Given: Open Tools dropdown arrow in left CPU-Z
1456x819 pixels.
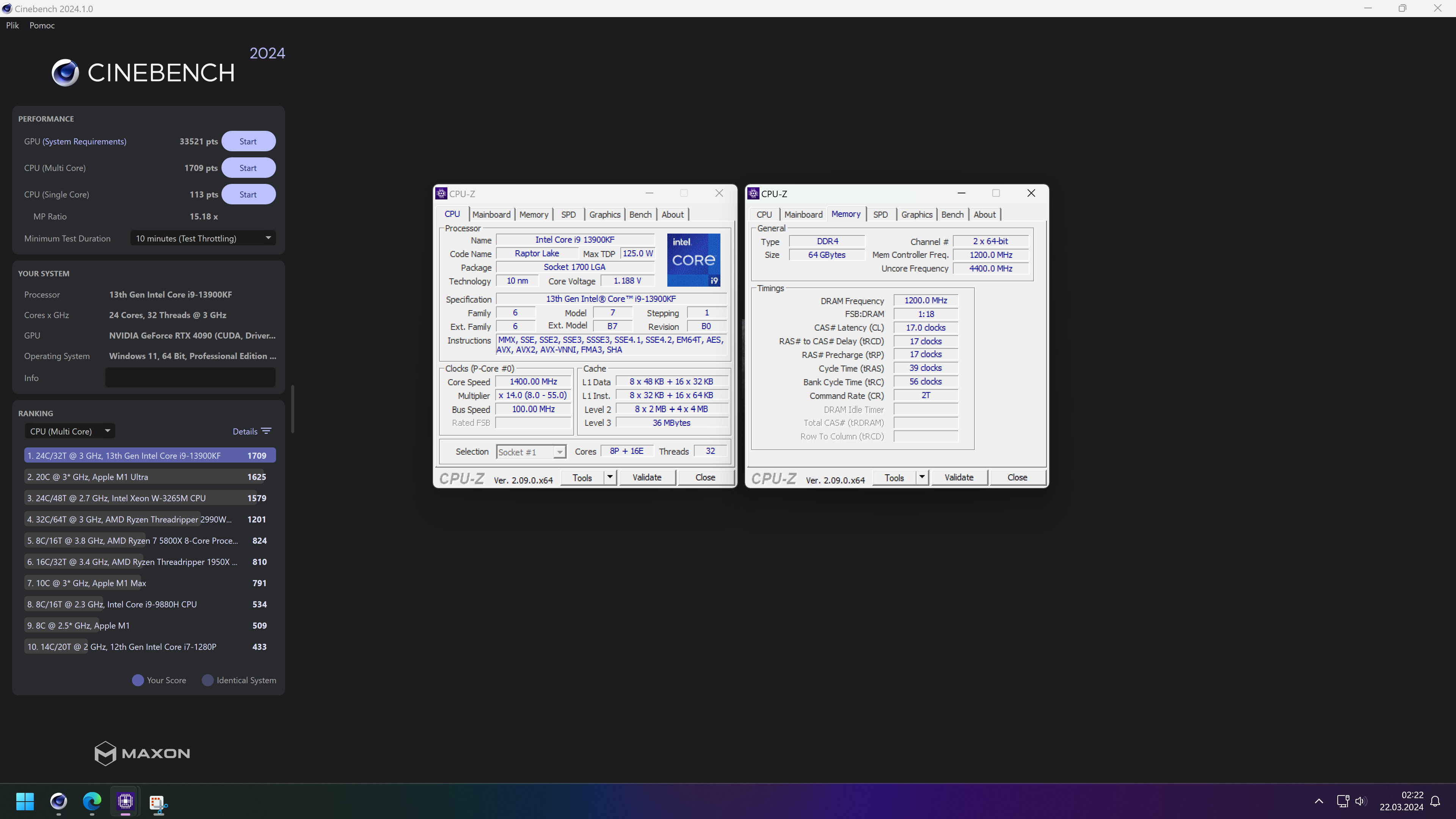Looking at the screenshot, I should click(x=610, y=478).
